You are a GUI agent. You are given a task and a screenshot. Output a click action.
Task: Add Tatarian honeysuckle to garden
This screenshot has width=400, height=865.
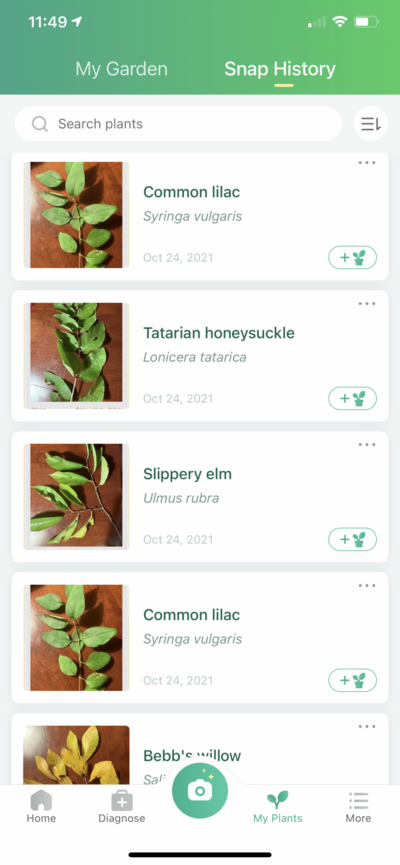tap(353, 398)
